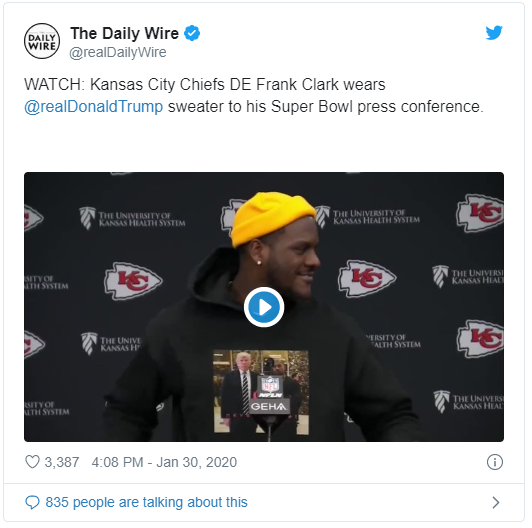This screenshot has height=528, width=532.
Task: Play the embedded video
Action: coord(264,307)
